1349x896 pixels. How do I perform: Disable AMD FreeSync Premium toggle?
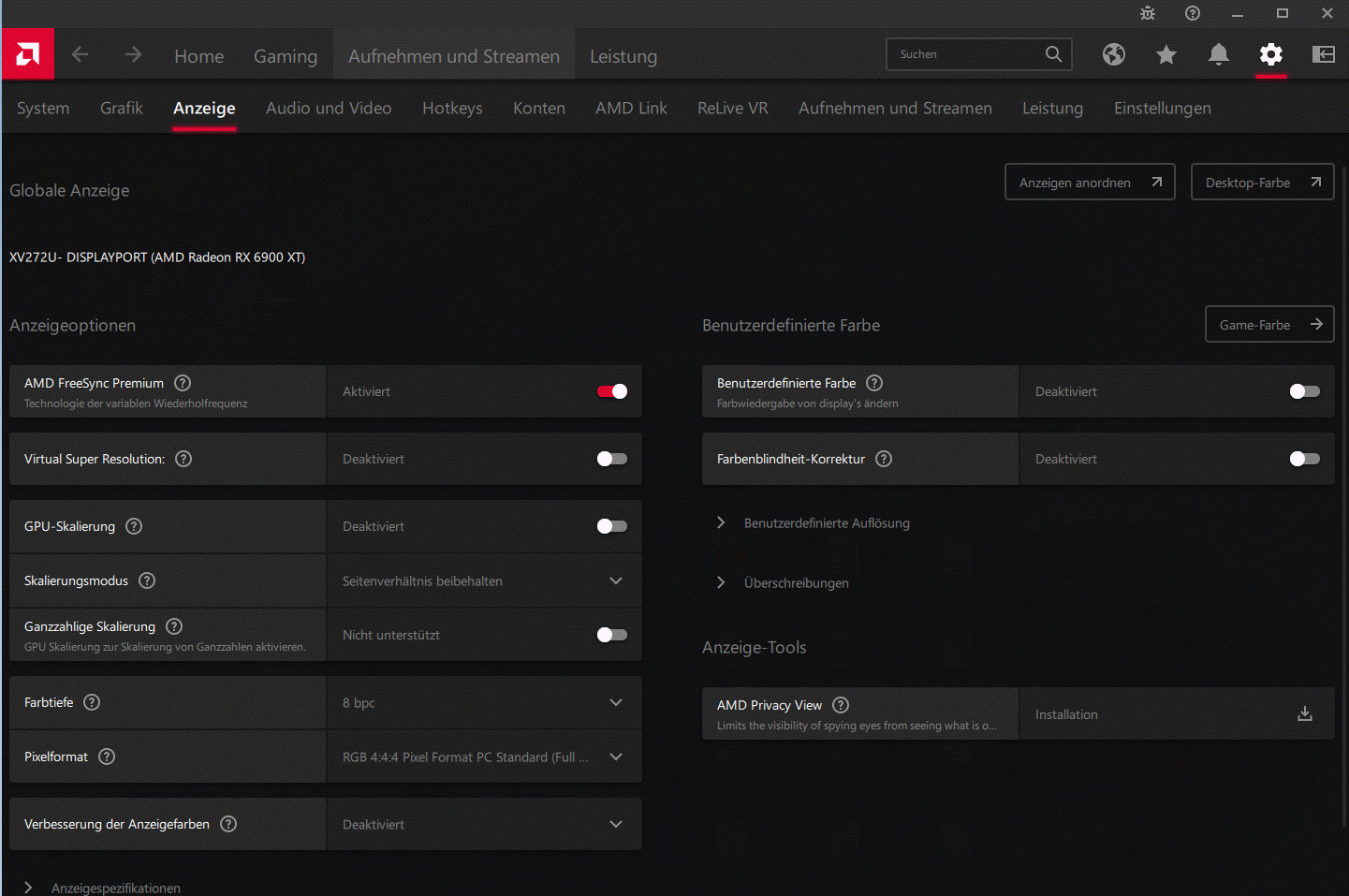[612, 391]
